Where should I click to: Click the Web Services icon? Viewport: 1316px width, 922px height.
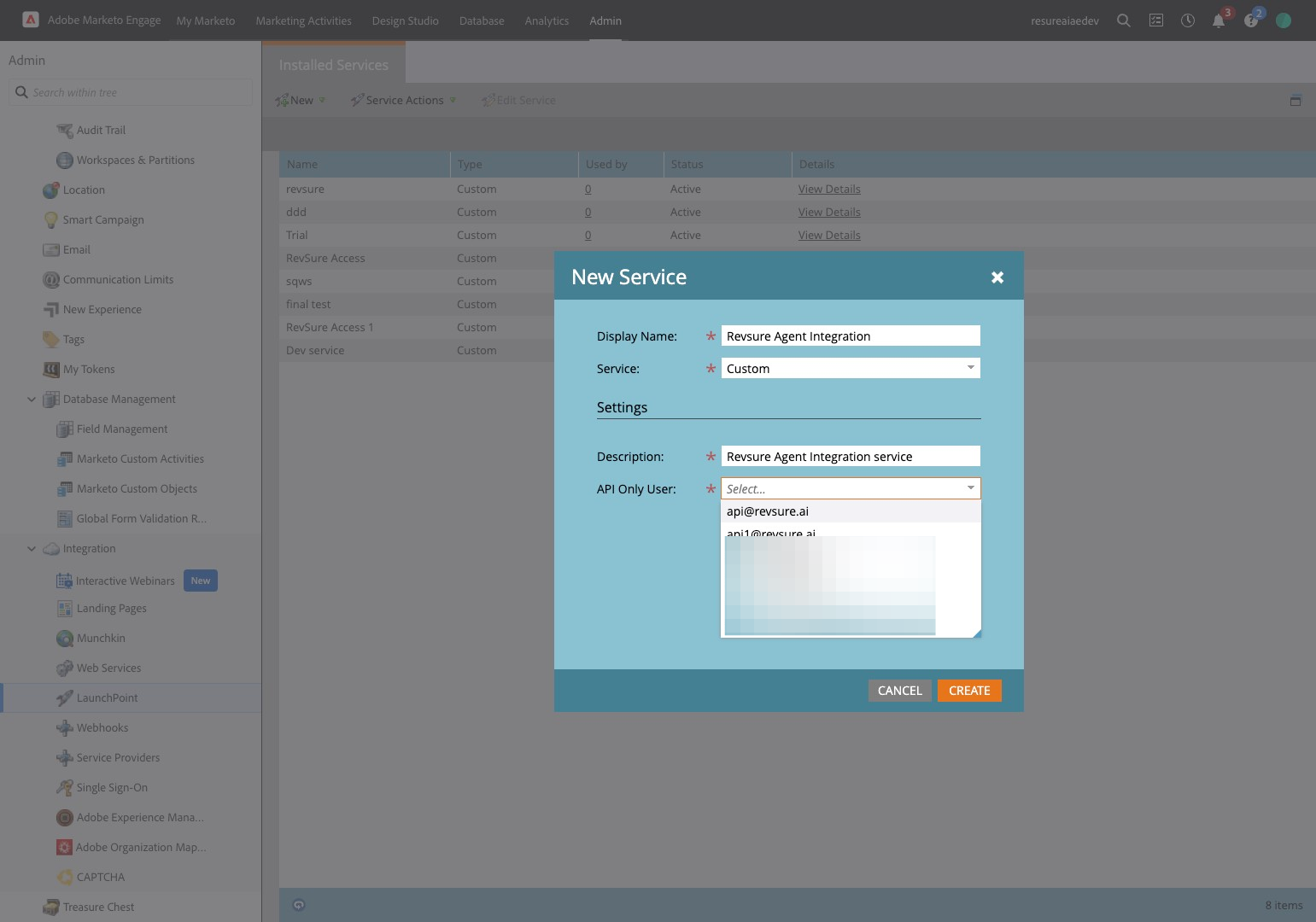(65, 668)
